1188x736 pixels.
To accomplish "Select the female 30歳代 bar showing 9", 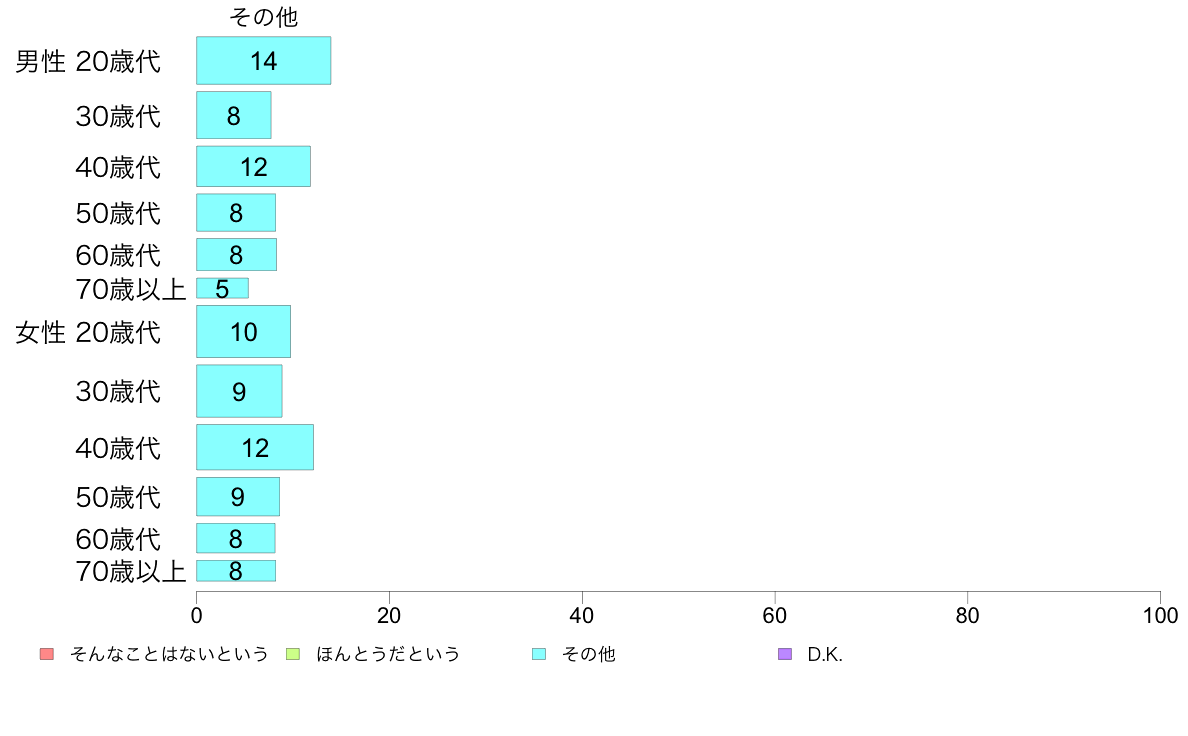I will pyautogui.click(x=239, y=391).
